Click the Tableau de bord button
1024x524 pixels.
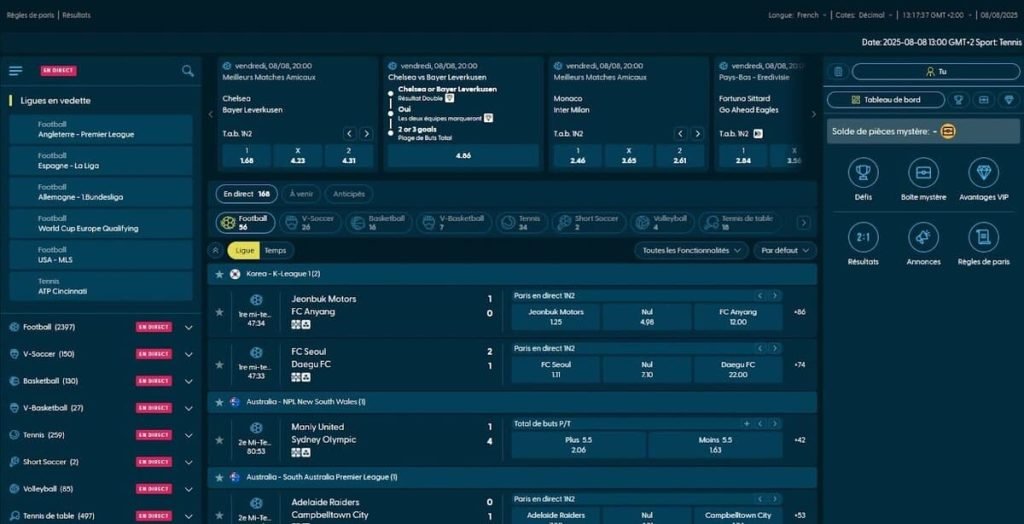pyautogui.click(x=886, y=100)
